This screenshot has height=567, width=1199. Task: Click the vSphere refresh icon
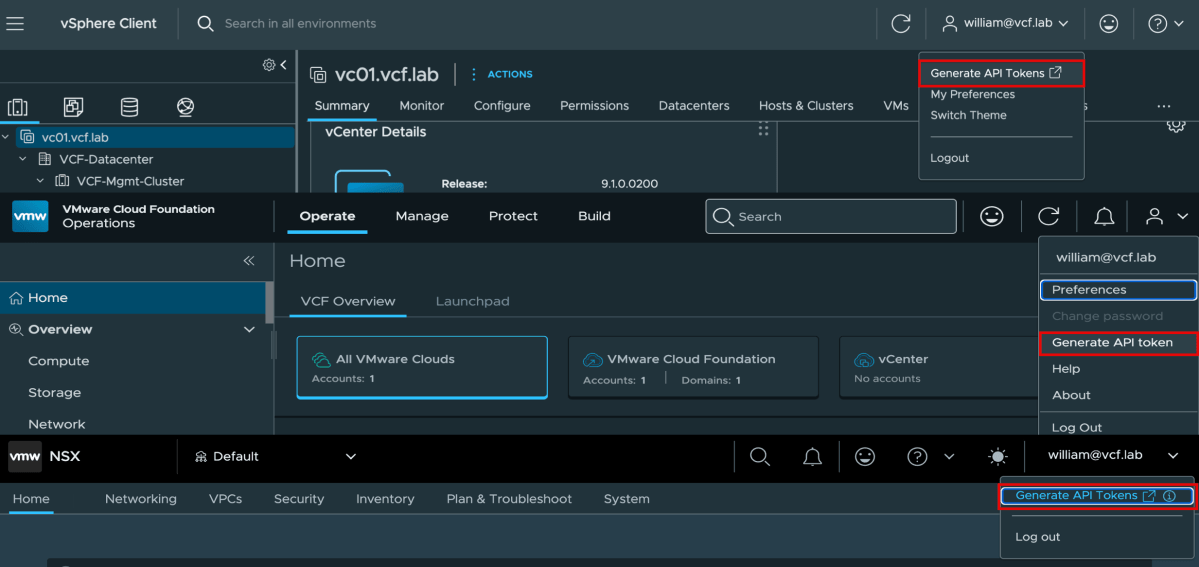click(x=901, y=24)
